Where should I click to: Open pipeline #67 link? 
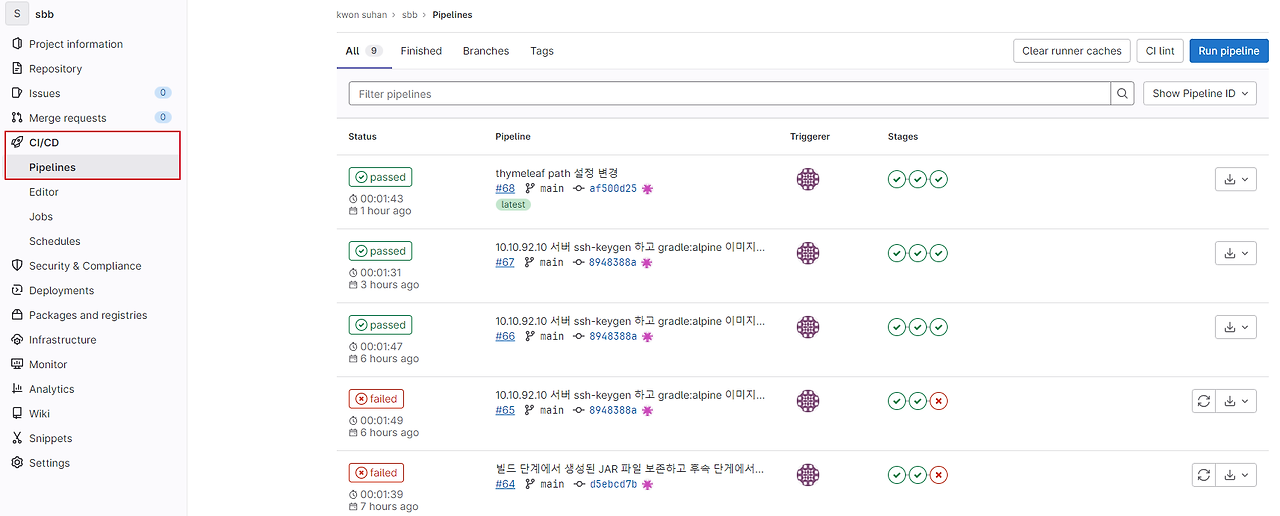pyautogui.click(x=505, y=262)
